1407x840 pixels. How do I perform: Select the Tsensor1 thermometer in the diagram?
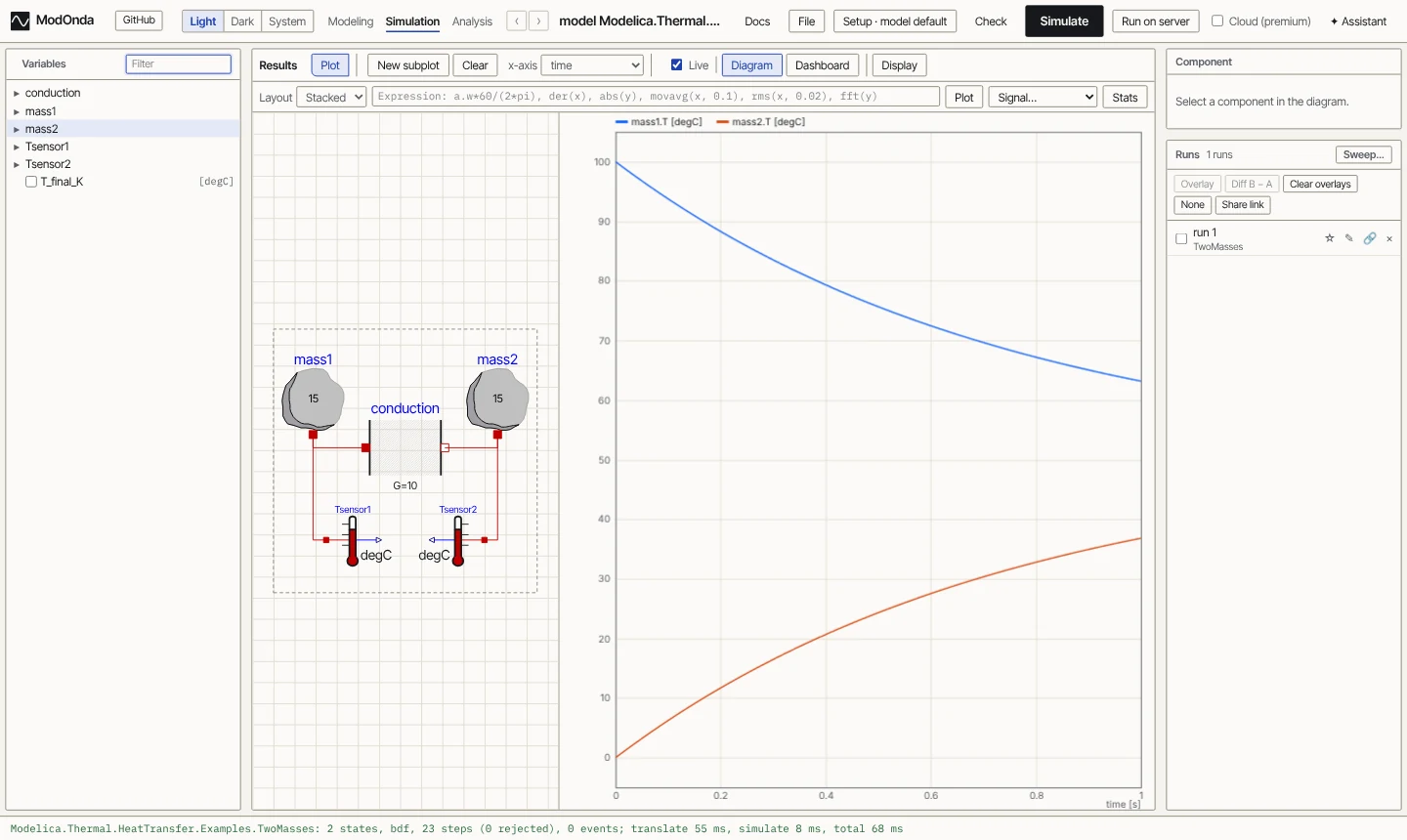pyautogui.click(x=353, y=541)
